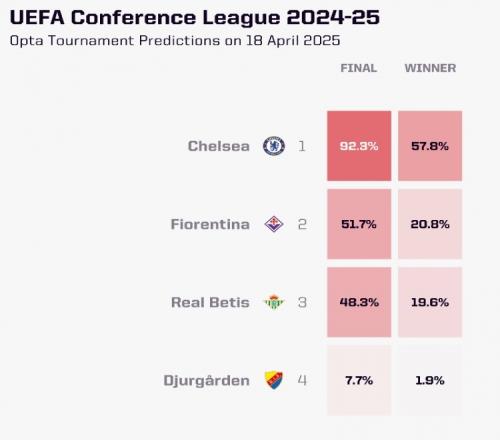500x440 pixels.
Task: Click the Chelsea team name
Action: point(219,146)
